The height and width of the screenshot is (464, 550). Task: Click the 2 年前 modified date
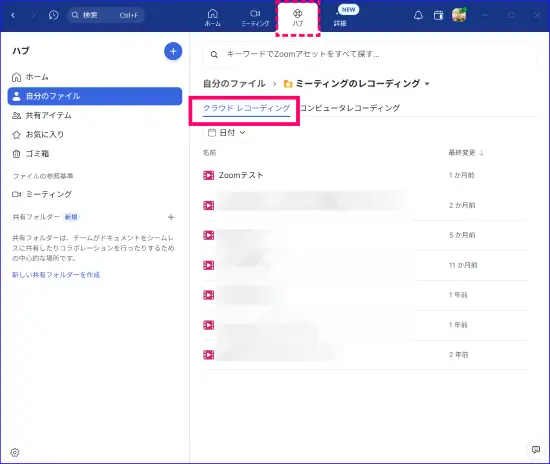pyautogui.click(x=458, y=355)
